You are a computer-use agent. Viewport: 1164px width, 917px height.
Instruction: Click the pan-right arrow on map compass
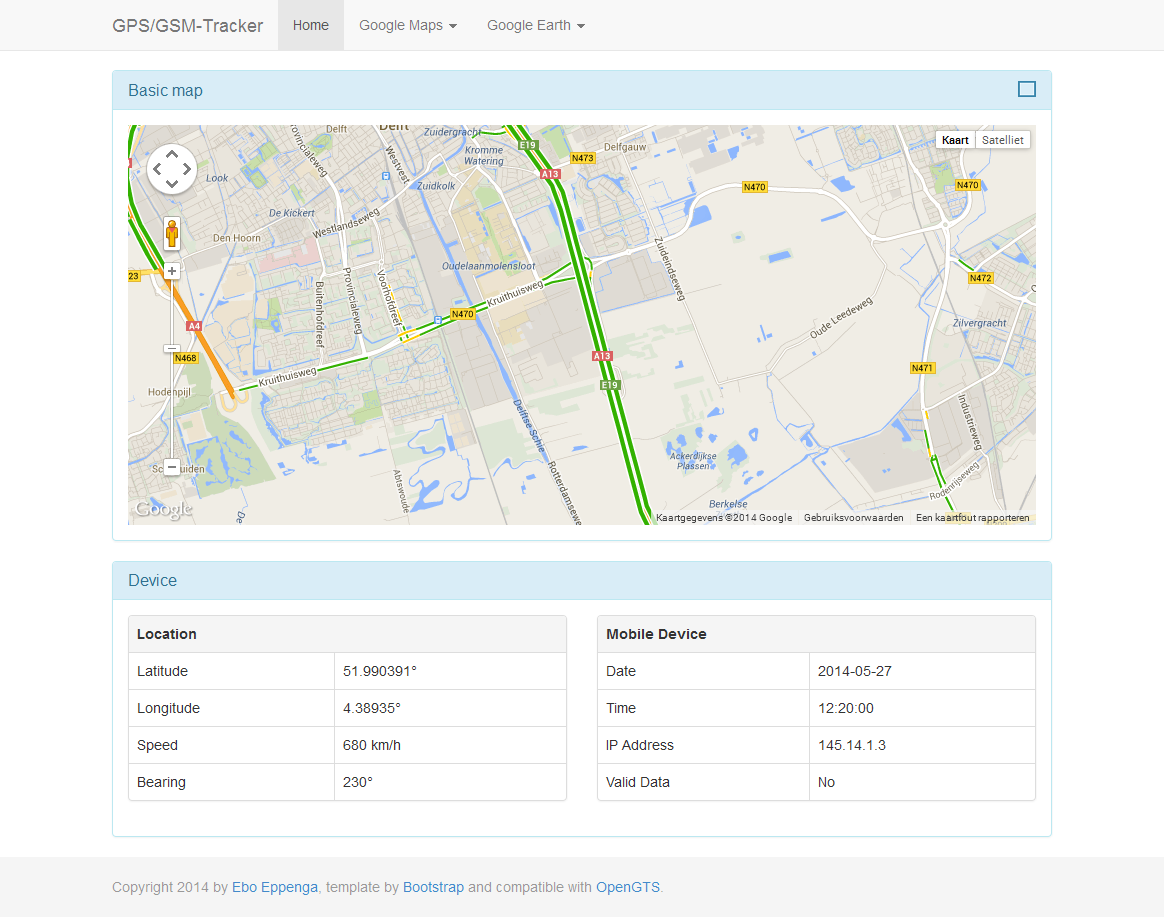(x=188, y=169)
